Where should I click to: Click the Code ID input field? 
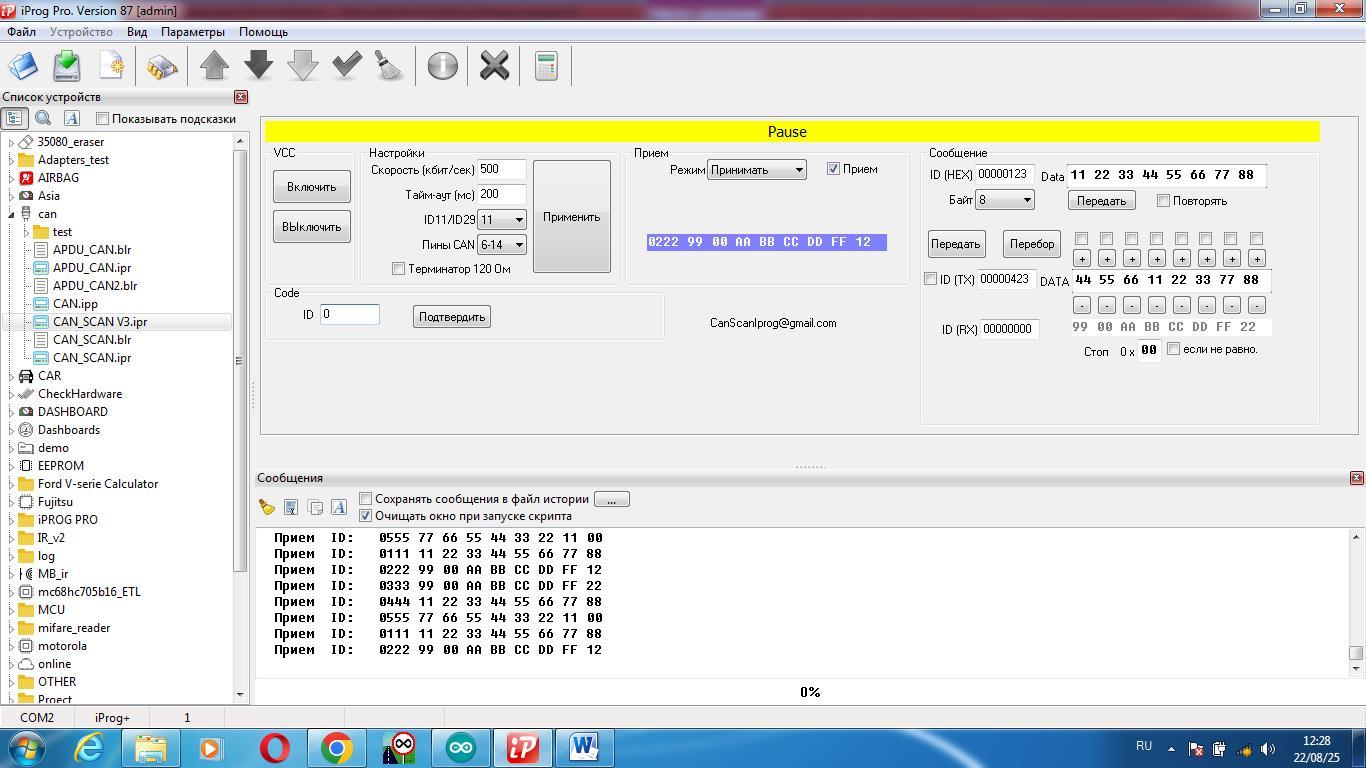click(349, 314)
